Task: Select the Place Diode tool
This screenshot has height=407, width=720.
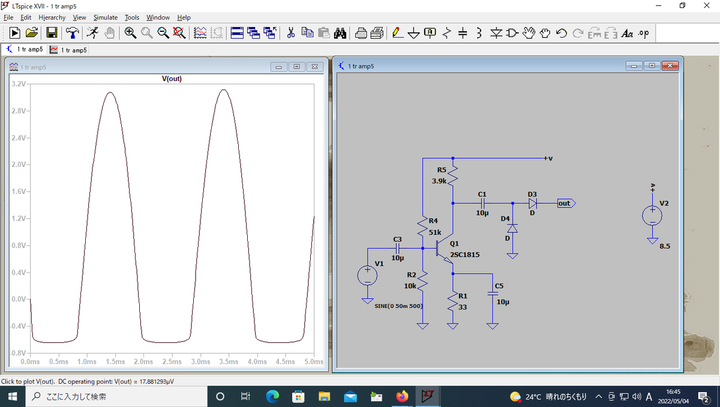Action: pos(496,33)
